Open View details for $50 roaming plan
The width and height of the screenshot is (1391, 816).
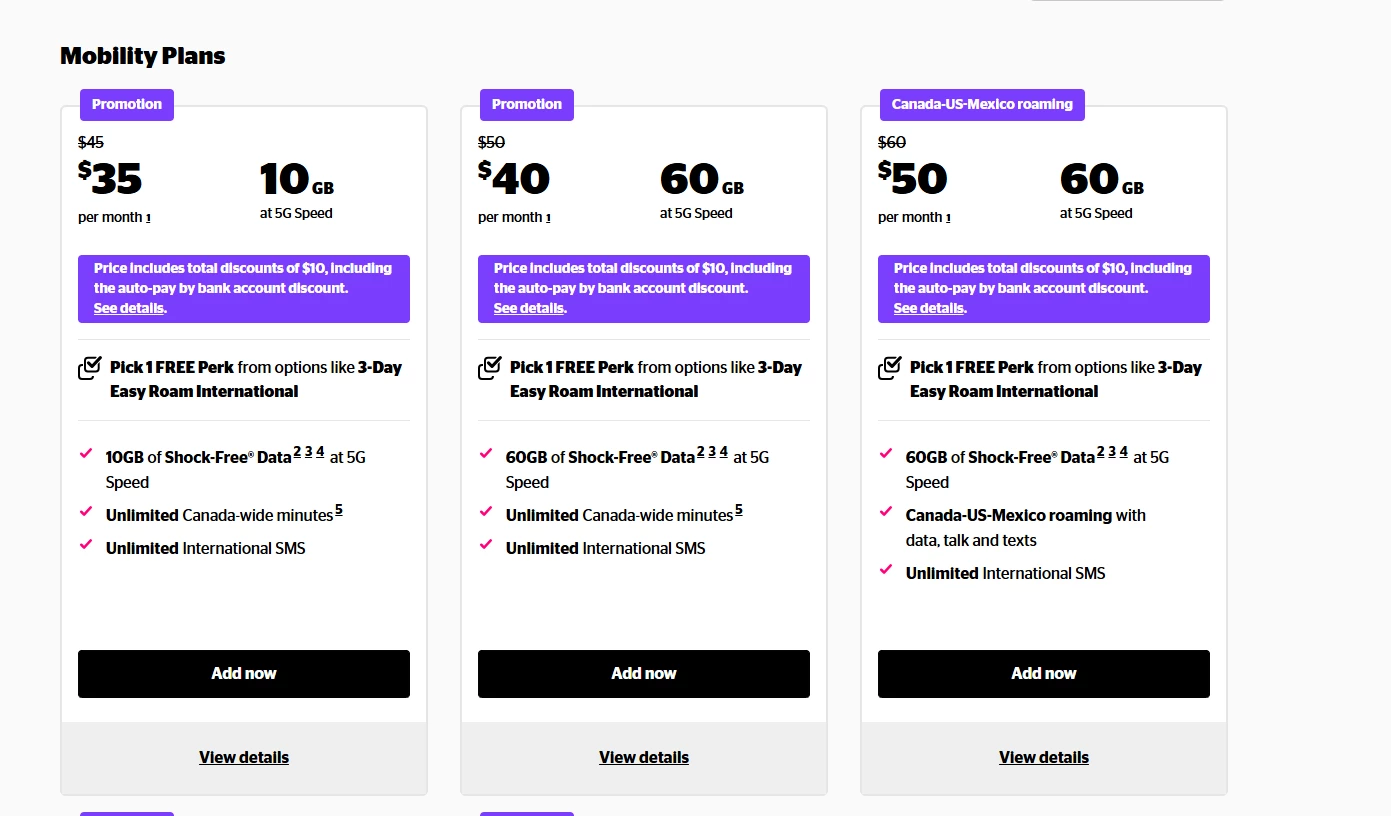(x=1044, y=757)
